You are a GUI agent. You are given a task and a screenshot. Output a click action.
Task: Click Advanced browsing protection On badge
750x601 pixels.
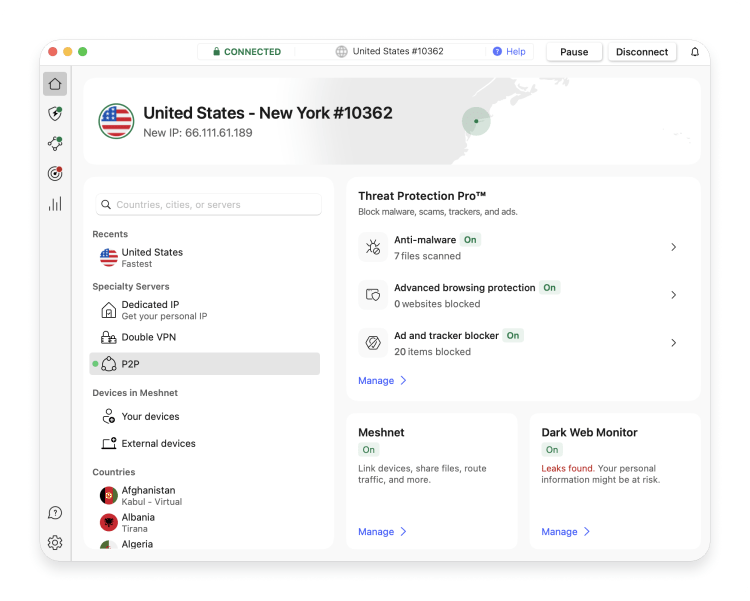550,288
